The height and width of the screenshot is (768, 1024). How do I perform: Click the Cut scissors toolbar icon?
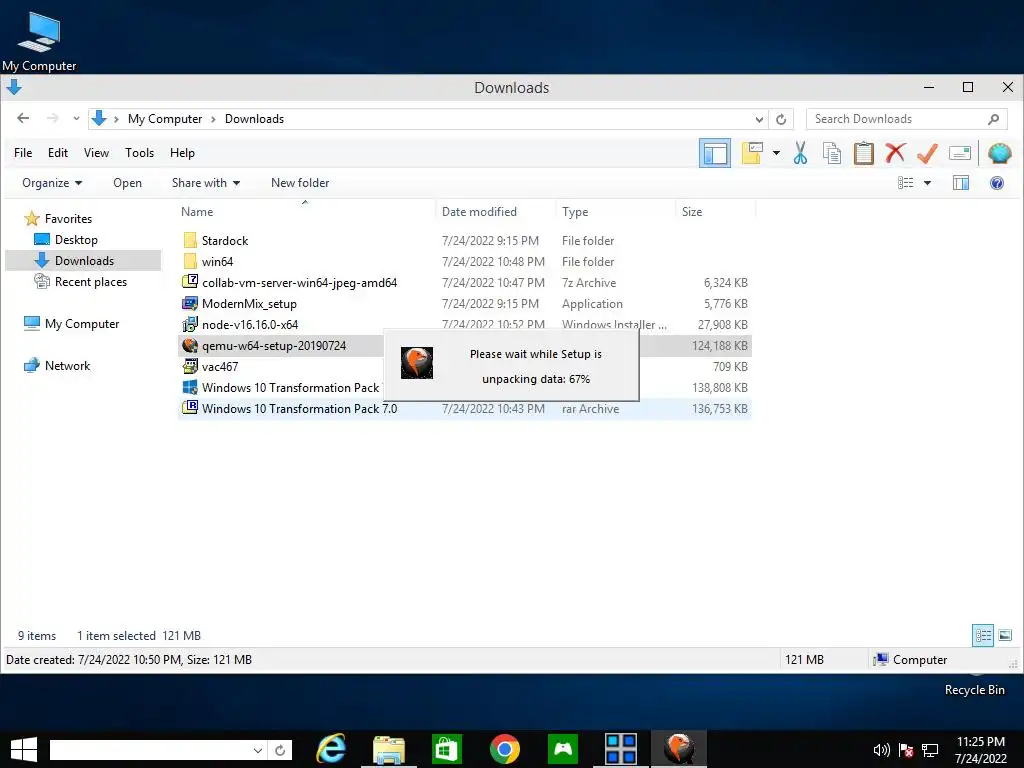[800, 153]
